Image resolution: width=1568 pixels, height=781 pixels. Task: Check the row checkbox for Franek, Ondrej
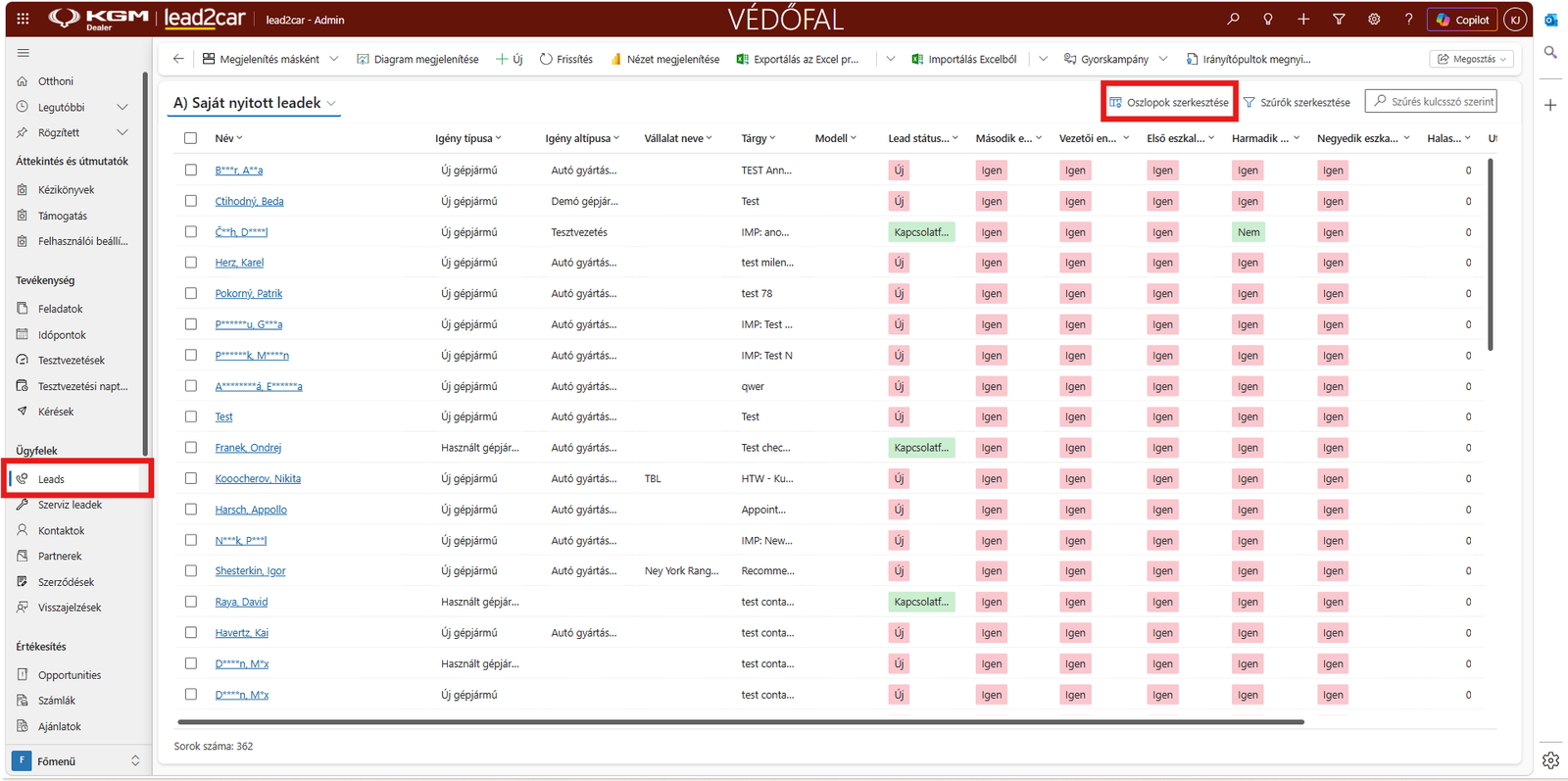click(191, 448)
